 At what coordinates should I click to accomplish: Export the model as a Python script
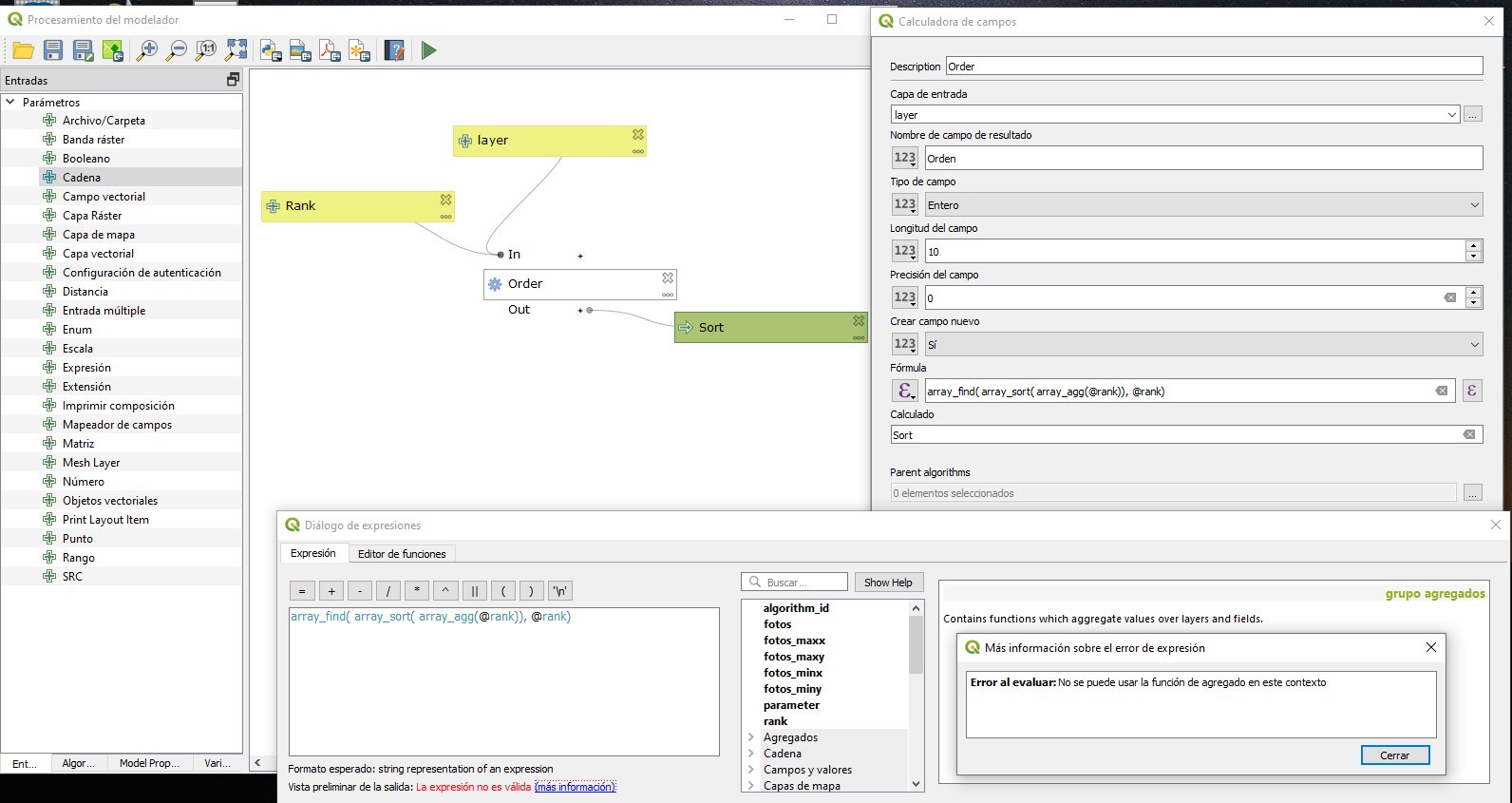271,50
